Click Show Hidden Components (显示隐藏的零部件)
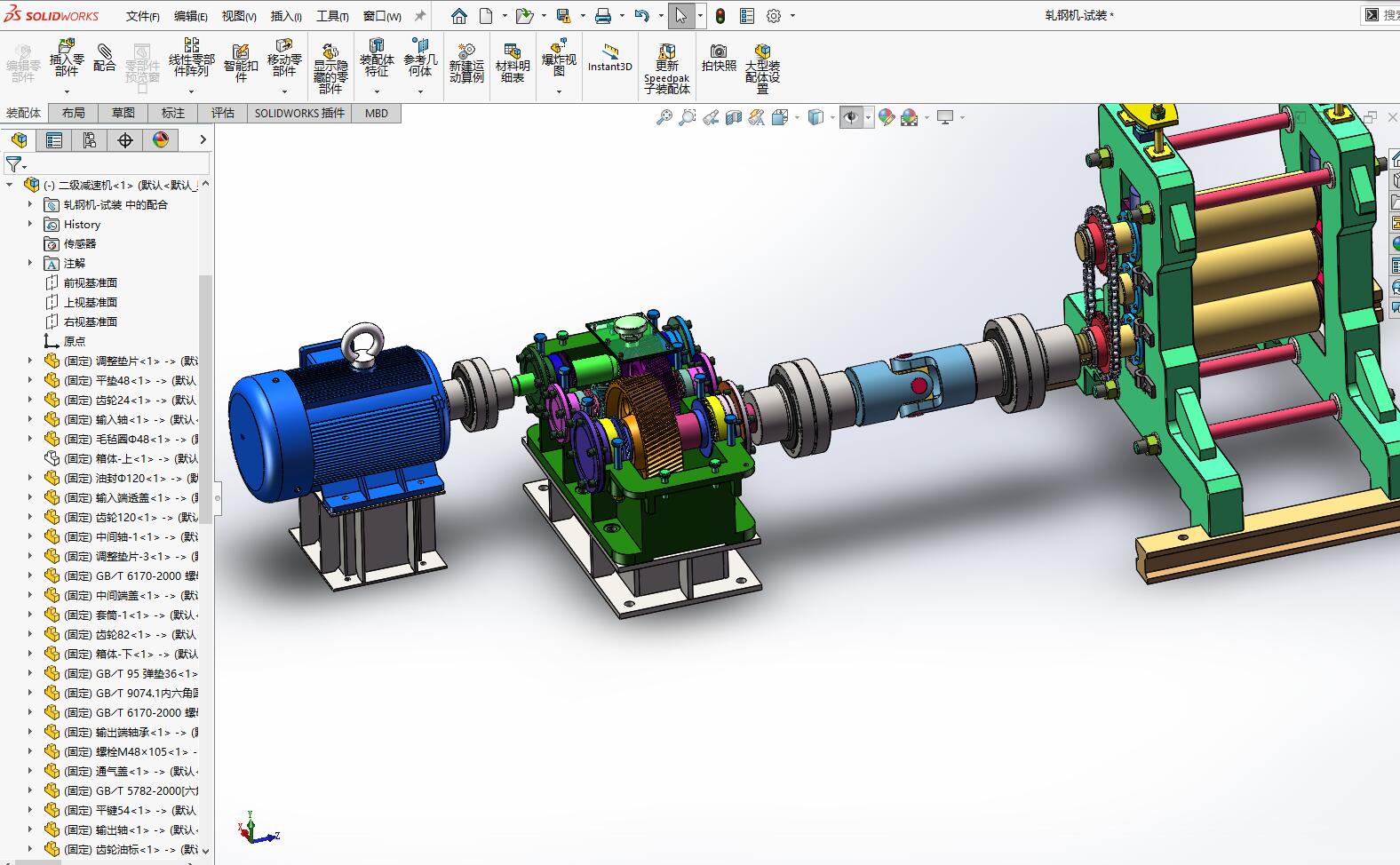The width and height of the screenshot is (1400, 865). pyautogui.click(x=330, y=68)
